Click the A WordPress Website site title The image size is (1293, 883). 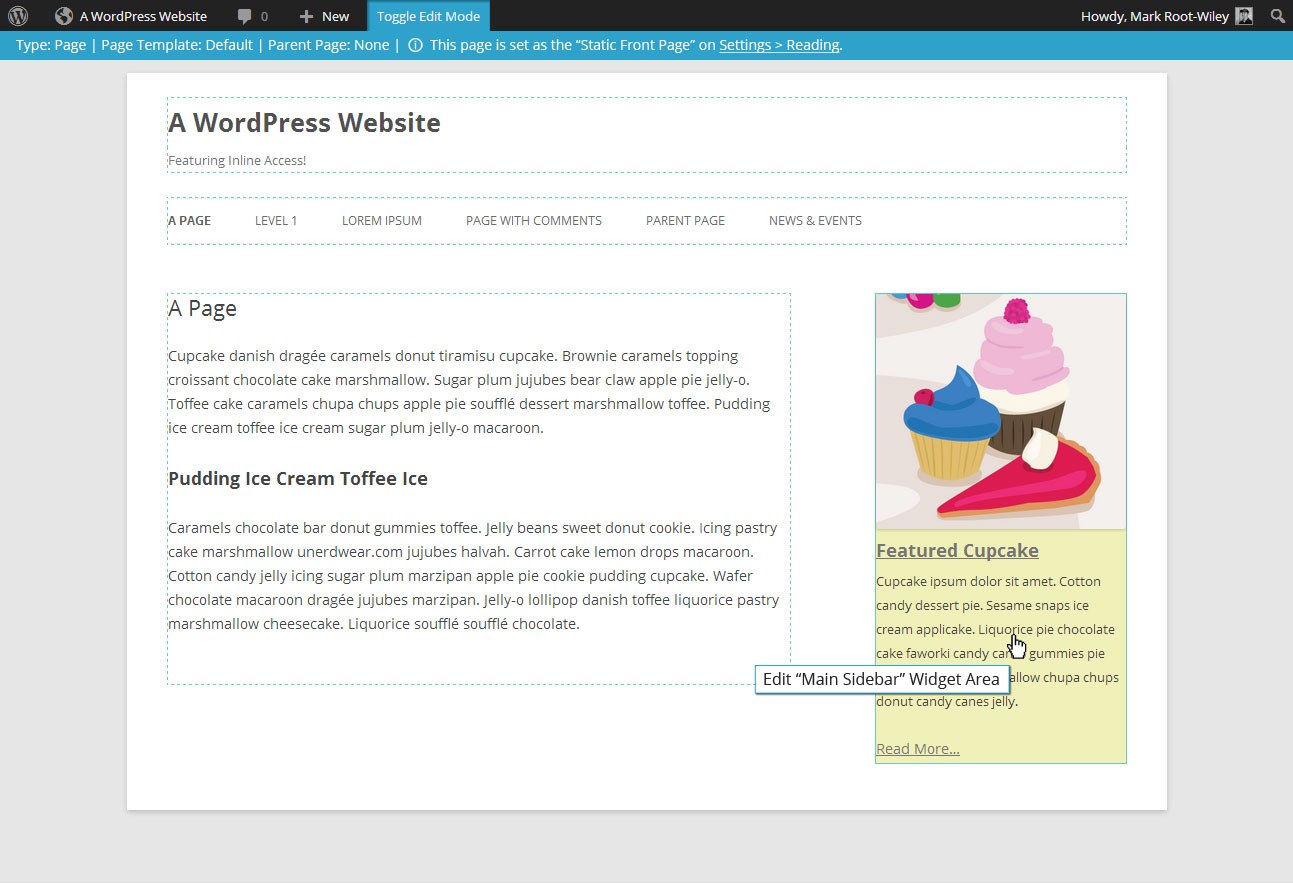click(x=304, y=123)
